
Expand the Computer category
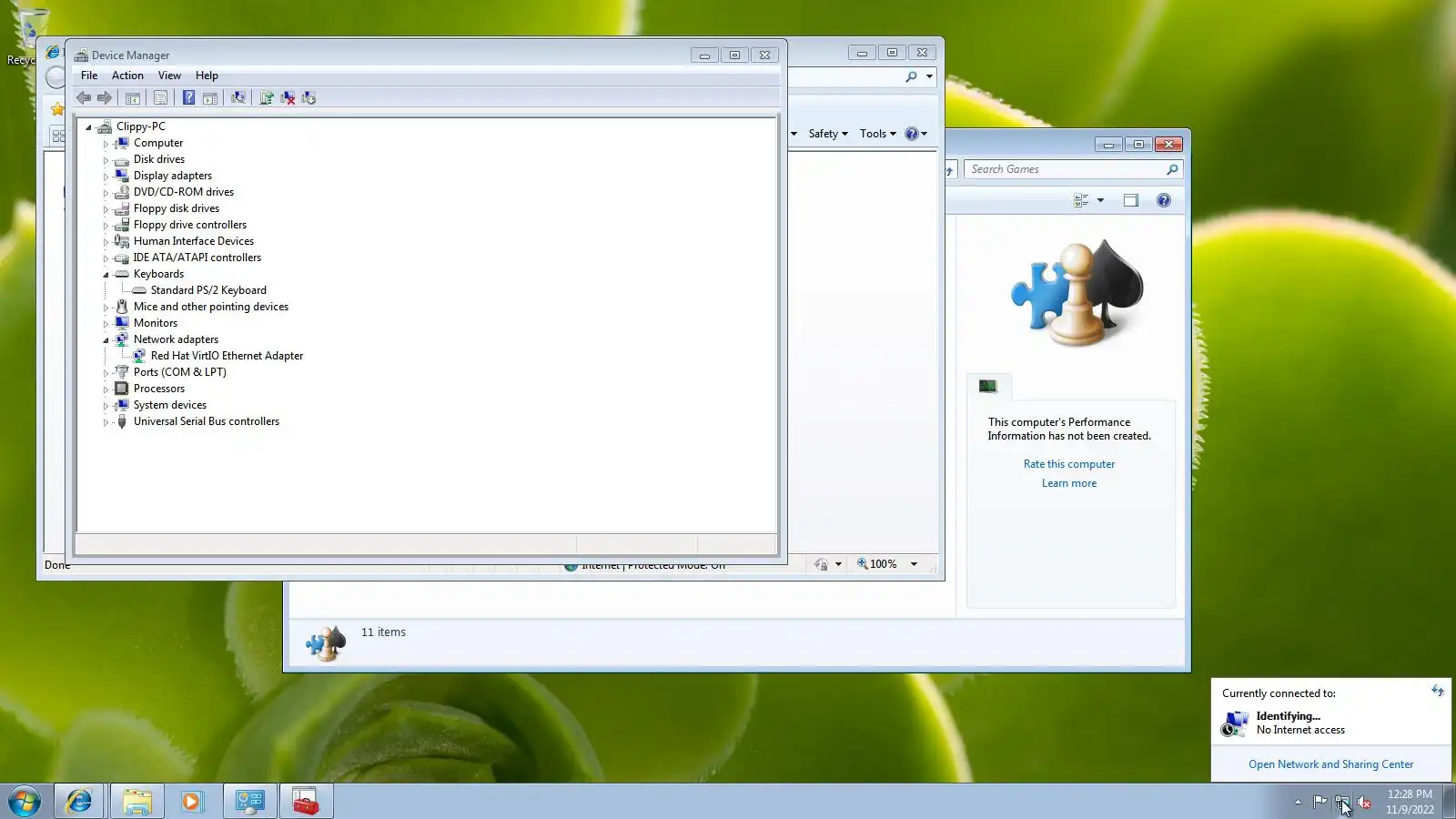(106, 144)
